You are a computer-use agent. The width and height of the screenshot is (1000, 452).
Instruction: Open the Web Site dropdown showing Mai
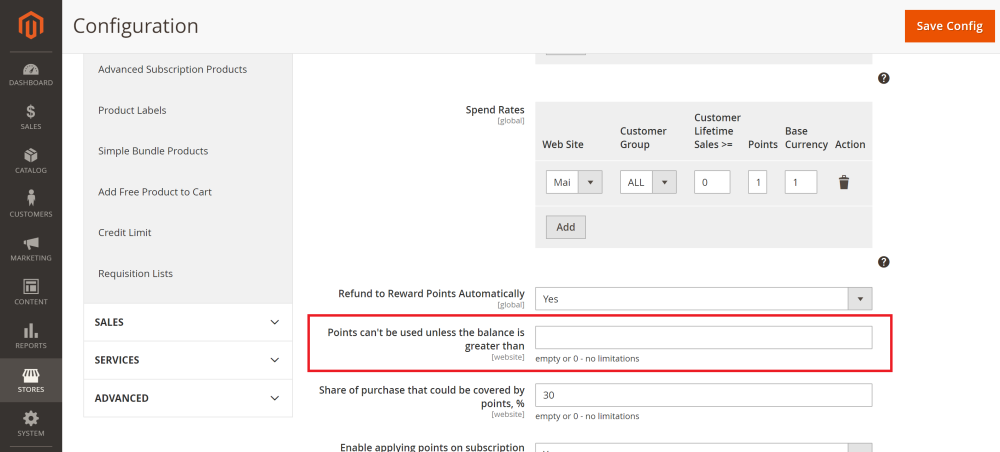pyautogui.click(x=574, y=182)
